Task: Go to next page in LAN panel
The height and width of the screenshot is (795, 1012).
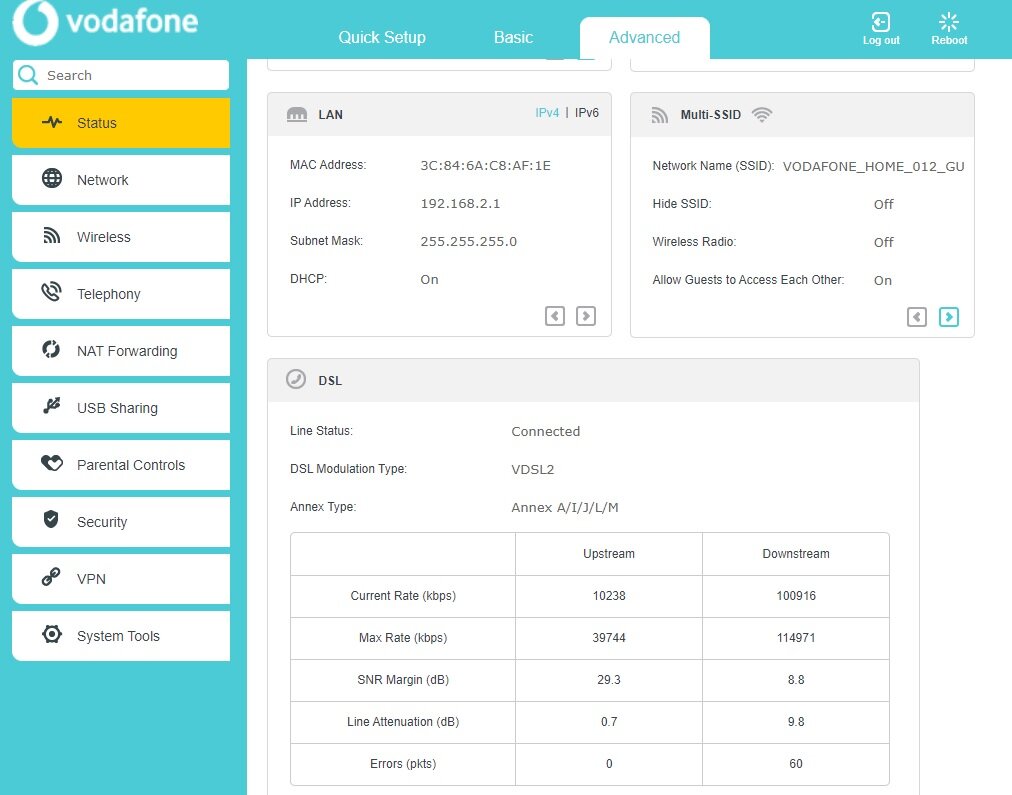Action: pyautogui.click(x=586, y=316)
